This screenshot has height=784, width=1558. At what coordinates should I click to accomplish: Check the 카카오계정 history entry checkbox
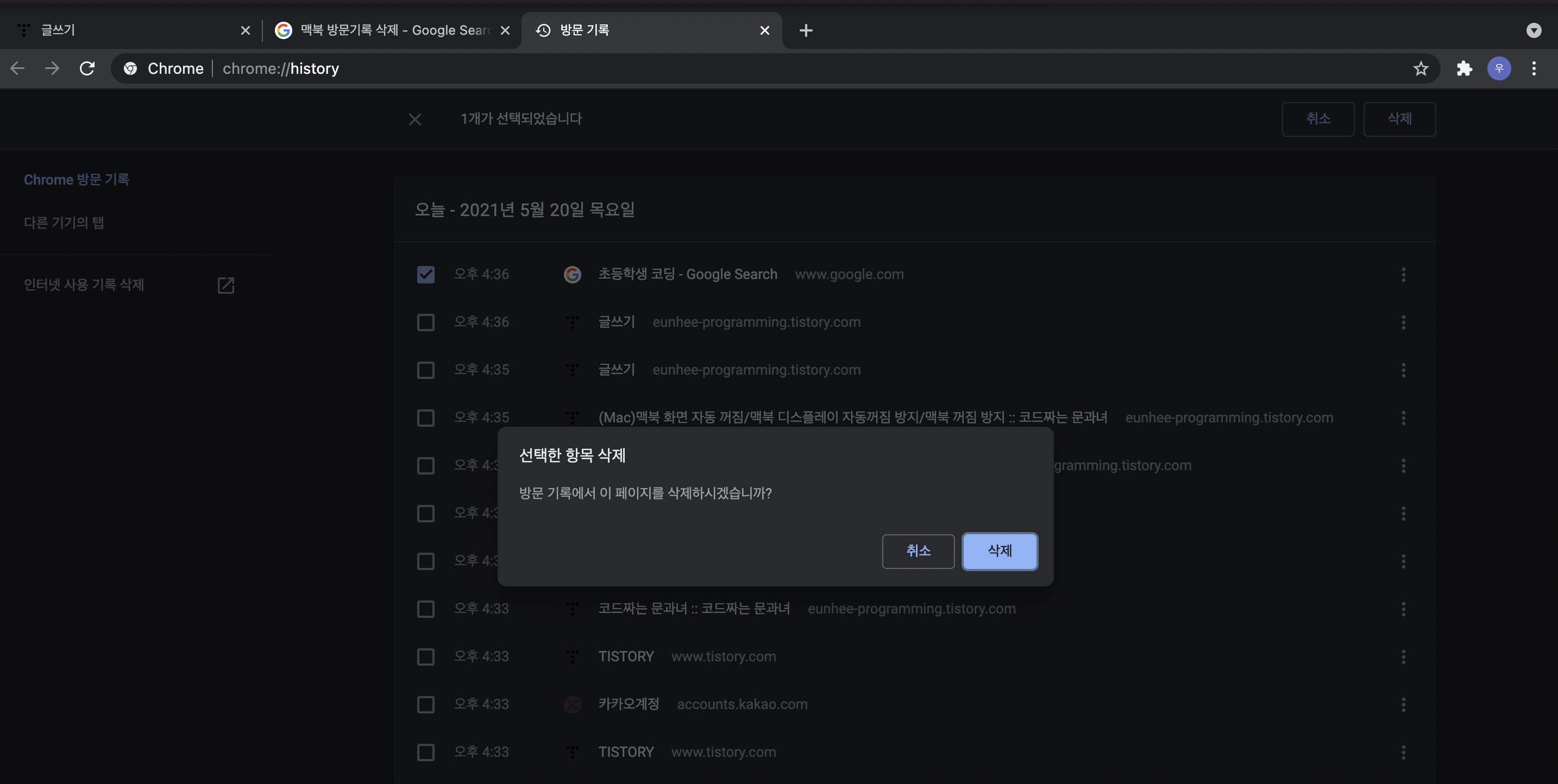tap(426, 704)
